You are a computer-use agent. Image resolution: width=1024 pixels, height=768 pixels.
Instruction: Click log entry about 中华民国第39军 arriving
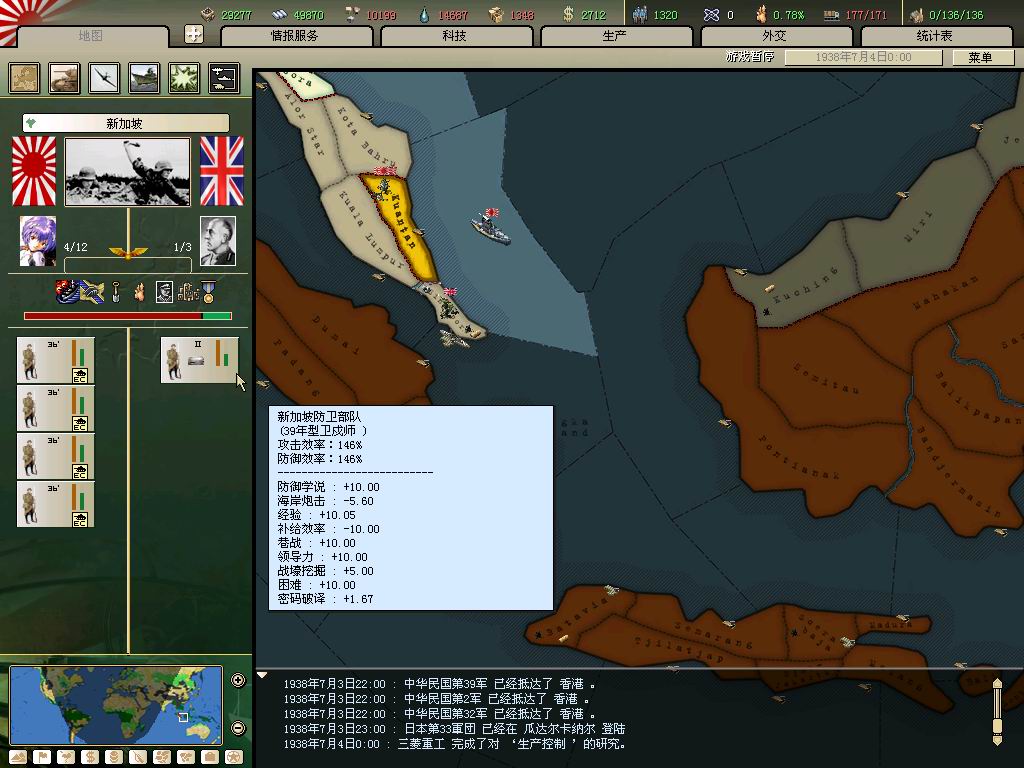[x=440, y=684]
